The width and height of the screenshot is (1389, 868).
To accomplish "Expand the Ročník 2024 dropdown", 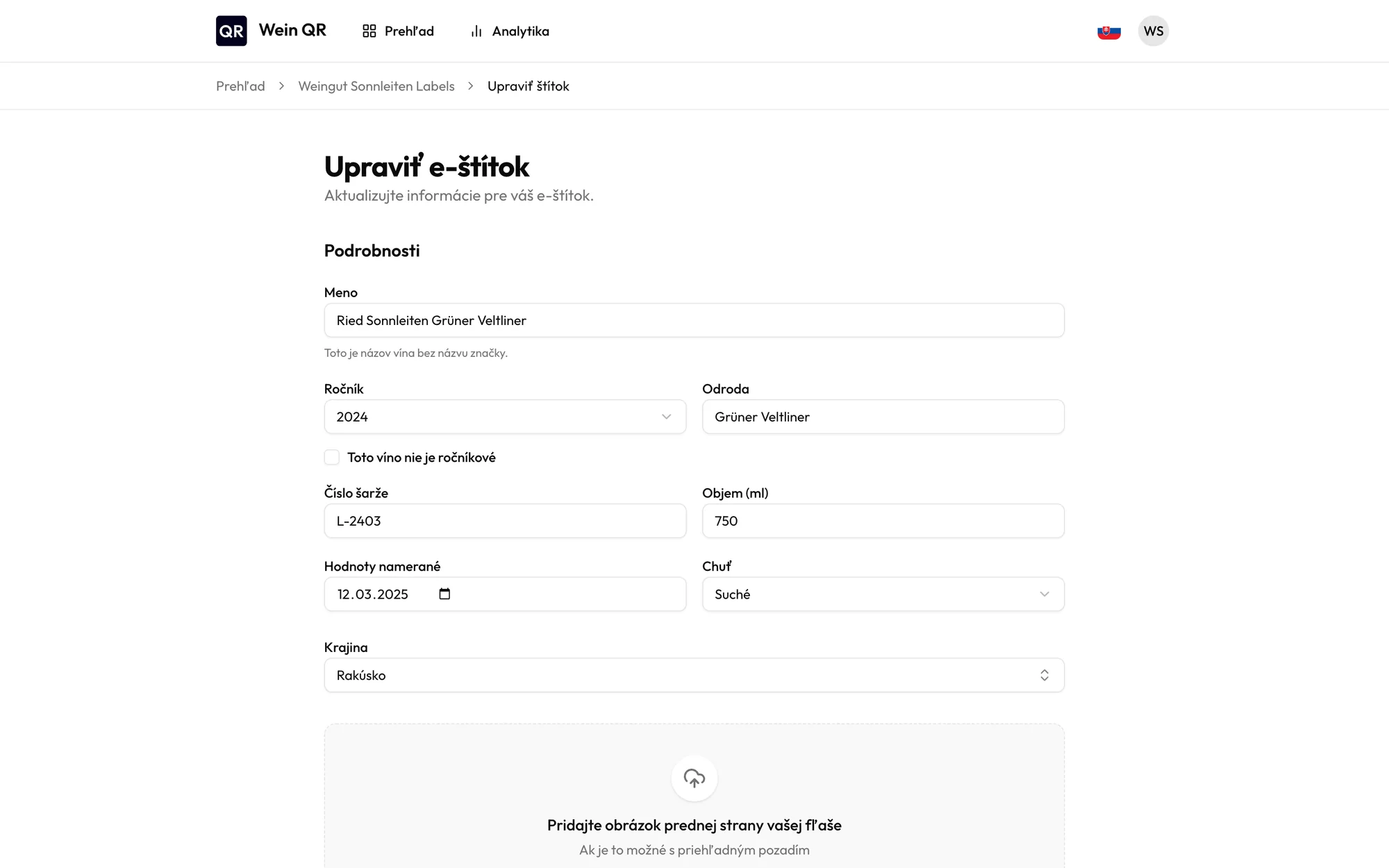I will pyautogui.click(x=505, y=417).
